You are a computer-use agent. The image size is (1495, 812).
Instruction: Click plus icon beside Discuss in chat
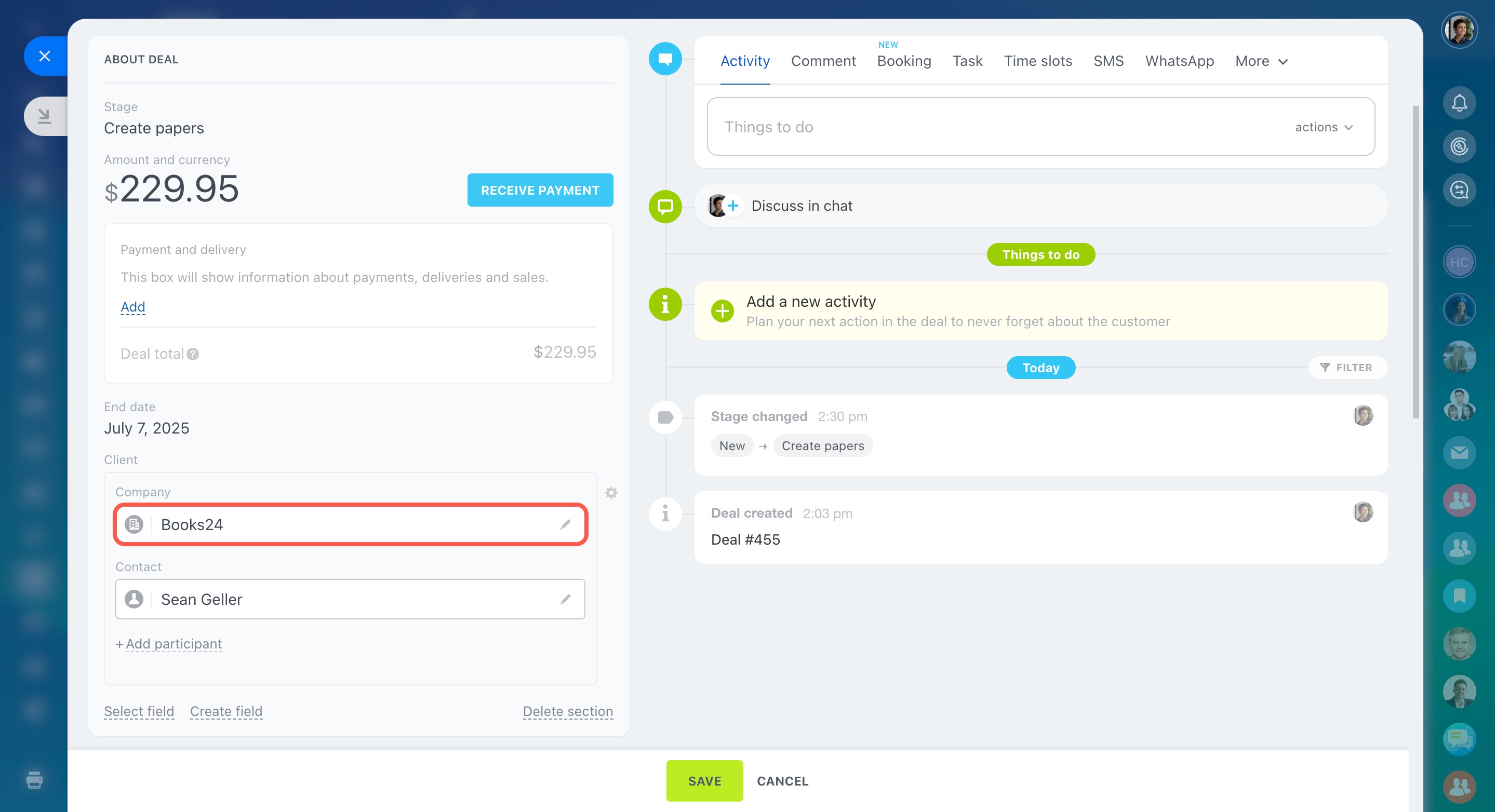pos(733,205)
